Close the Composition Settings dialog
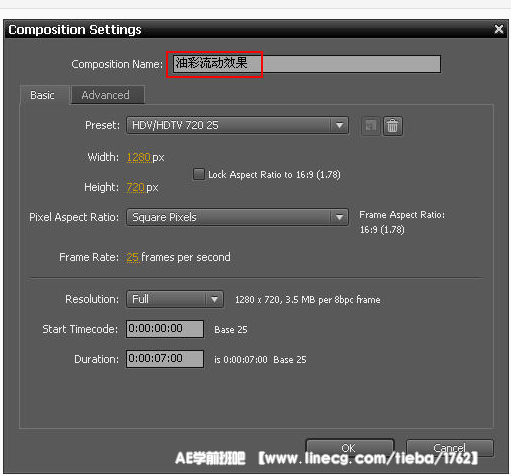 coord(499,29)
